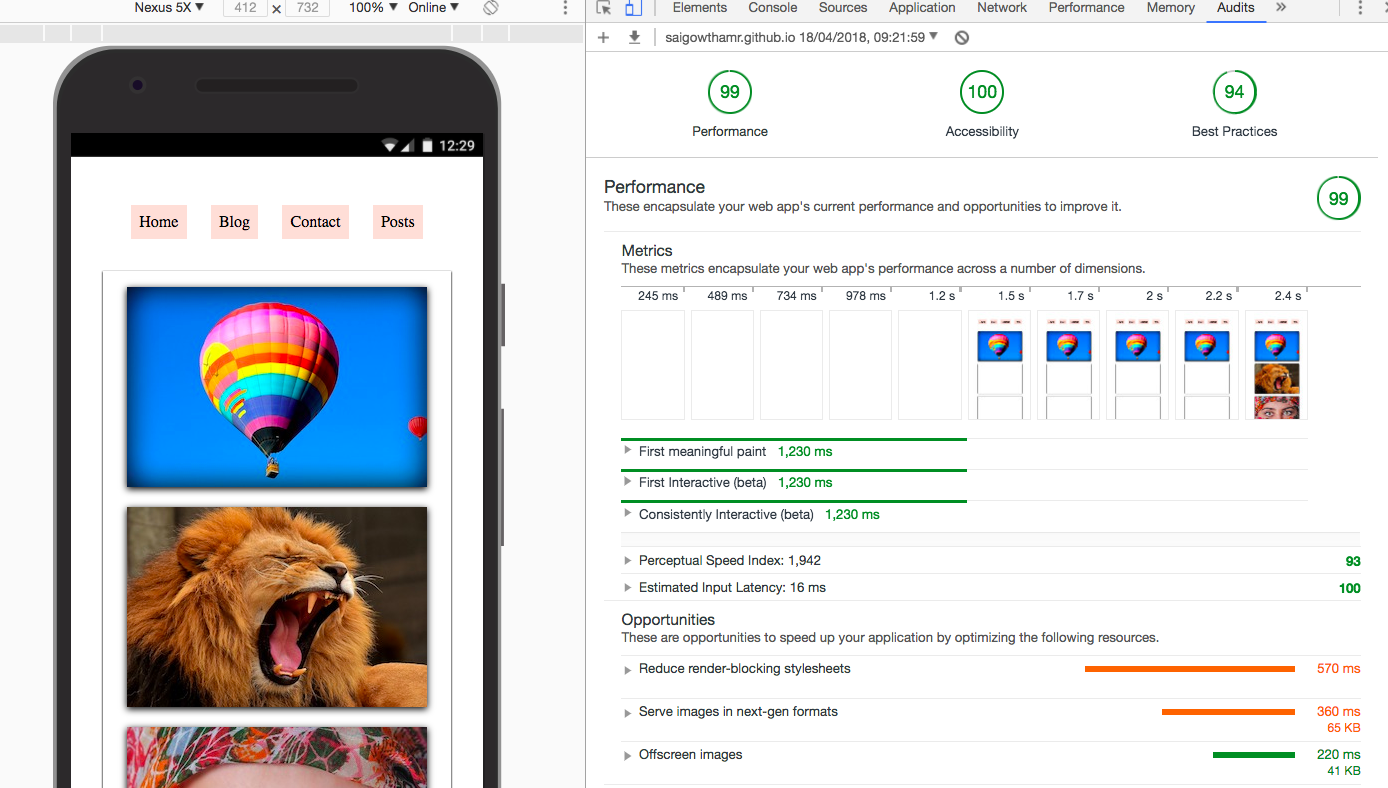Select the inspect element icon
Screen dimensions: 1388x788
(x=603, y=8)
